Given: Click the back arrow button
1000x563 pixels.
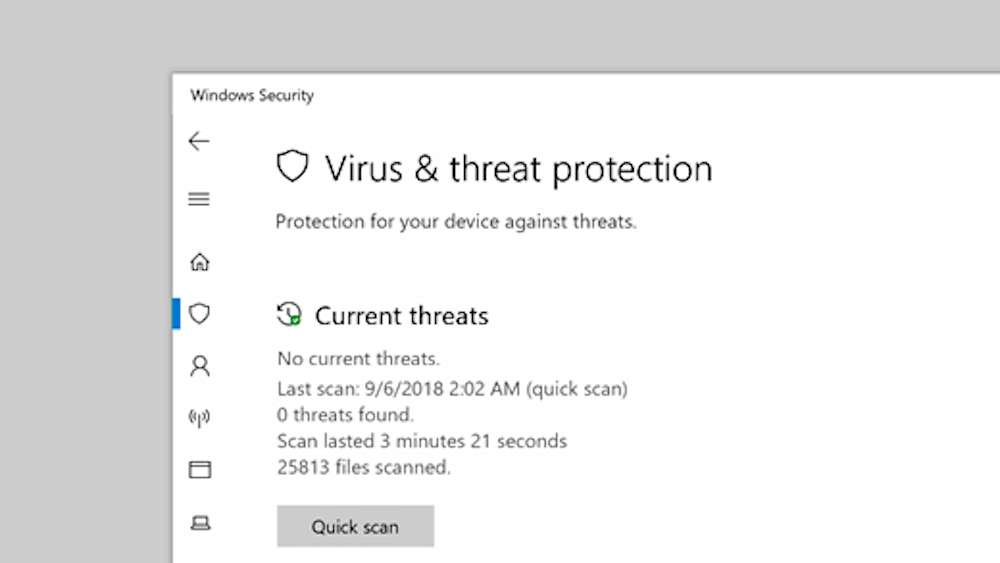Looking at the screenshot, I should [x=199, y=141].
